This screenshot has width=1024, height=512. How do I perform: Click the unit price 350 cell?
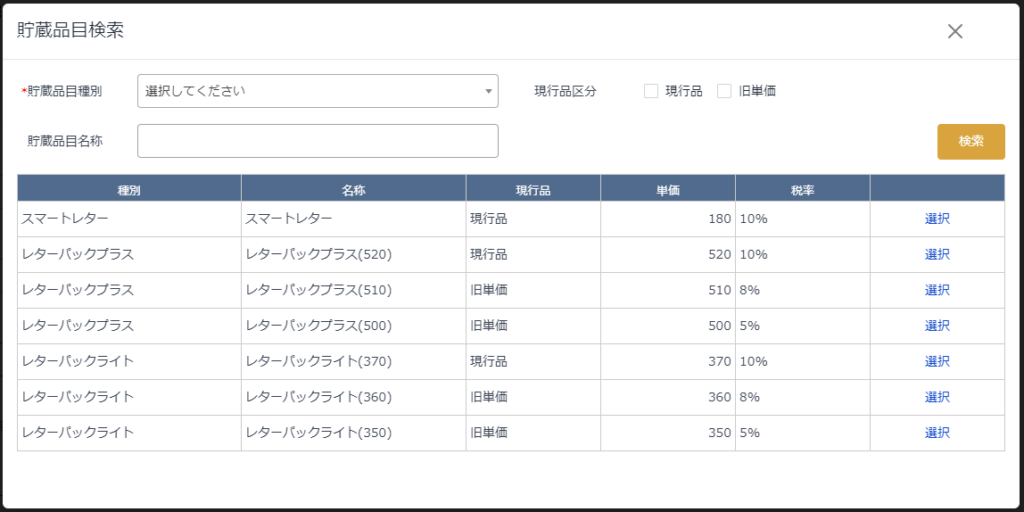click(668, 432)
